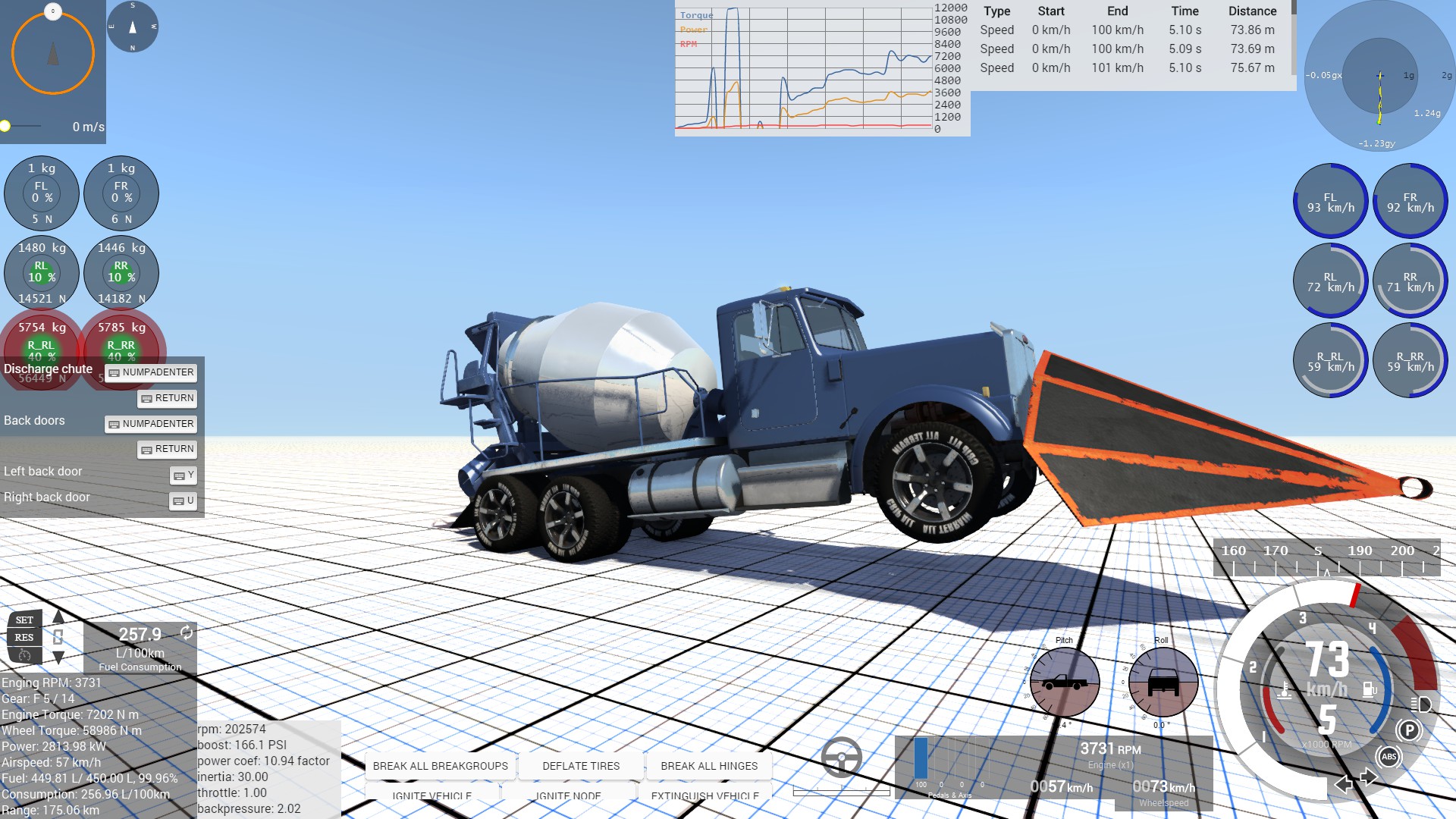Click the Power legend label in graph
The height and width of the screenshot is (819, 1456).
point(693,30)
